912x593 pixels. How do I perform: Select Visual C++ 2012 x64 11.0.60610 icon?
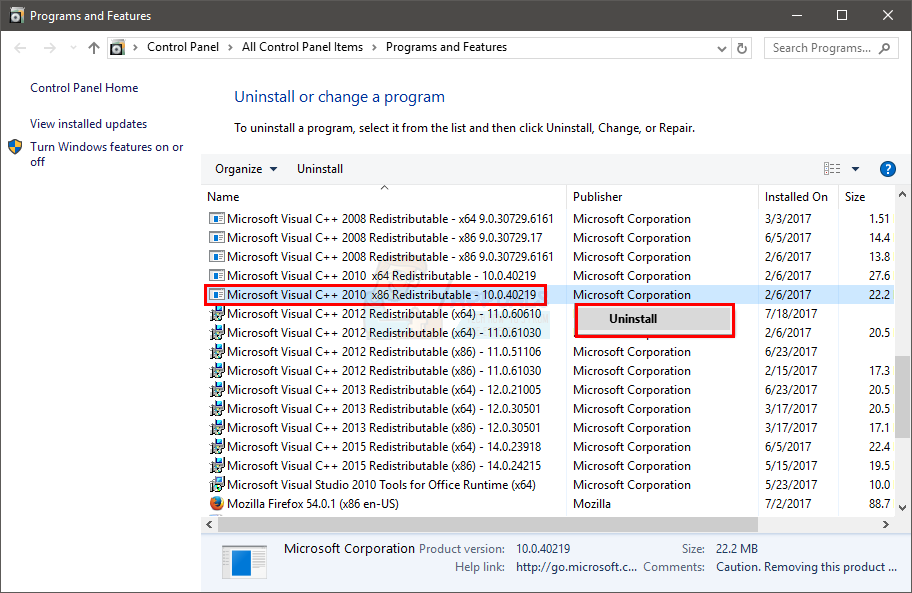[x=217, y=314]
